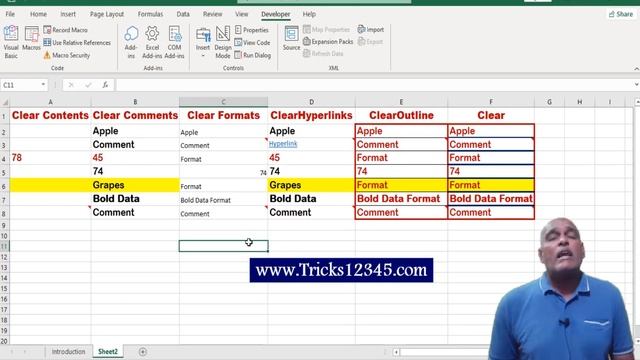Click View Code

(x=252, y=42)
